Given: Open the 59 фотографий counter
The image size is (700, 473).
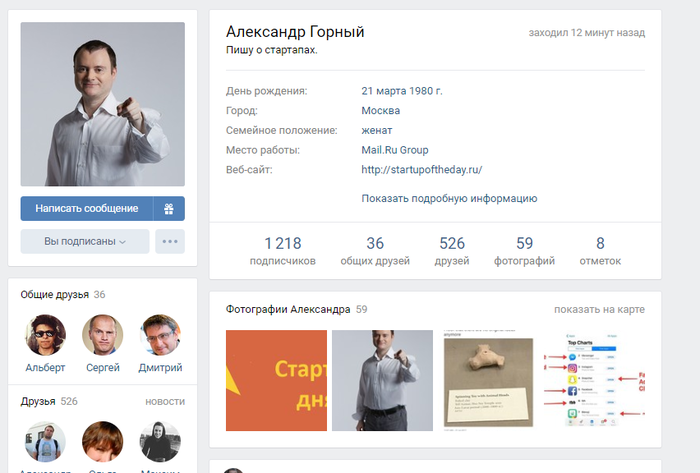Looking at the screenshot, I should (524, 251).
